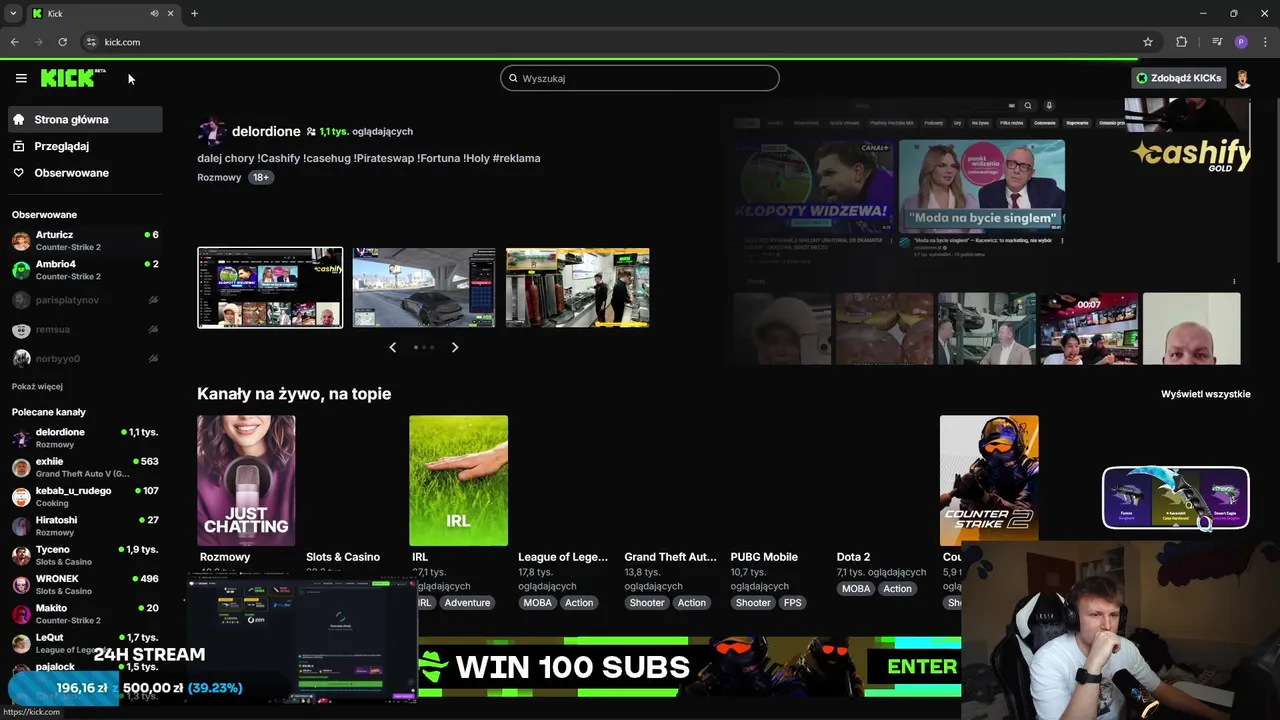Bookmark this page with the star icon

click(1148, 42)
